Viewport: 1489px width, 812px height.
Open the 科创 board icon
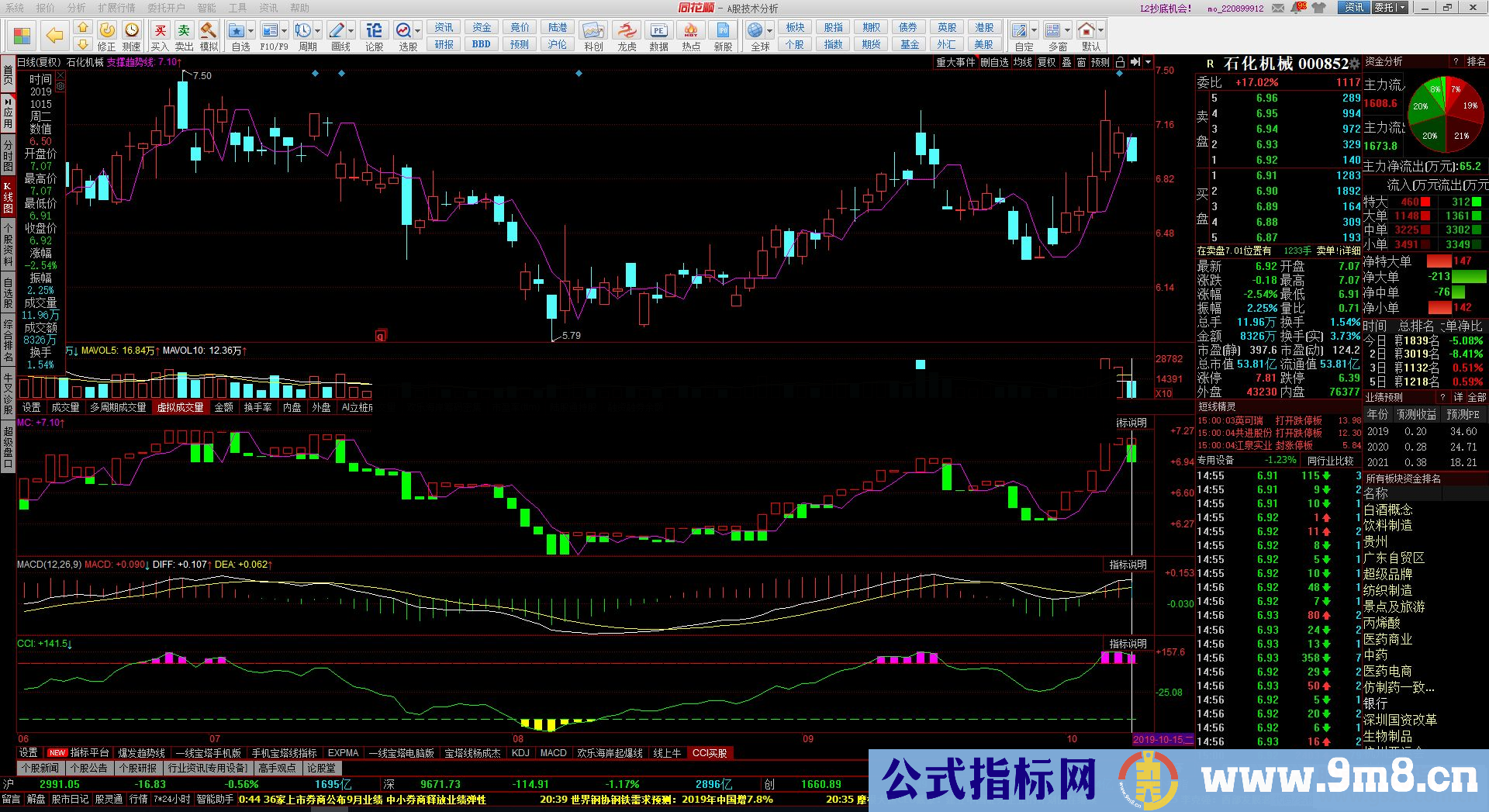pyautogui.click(x=593, y=36)
